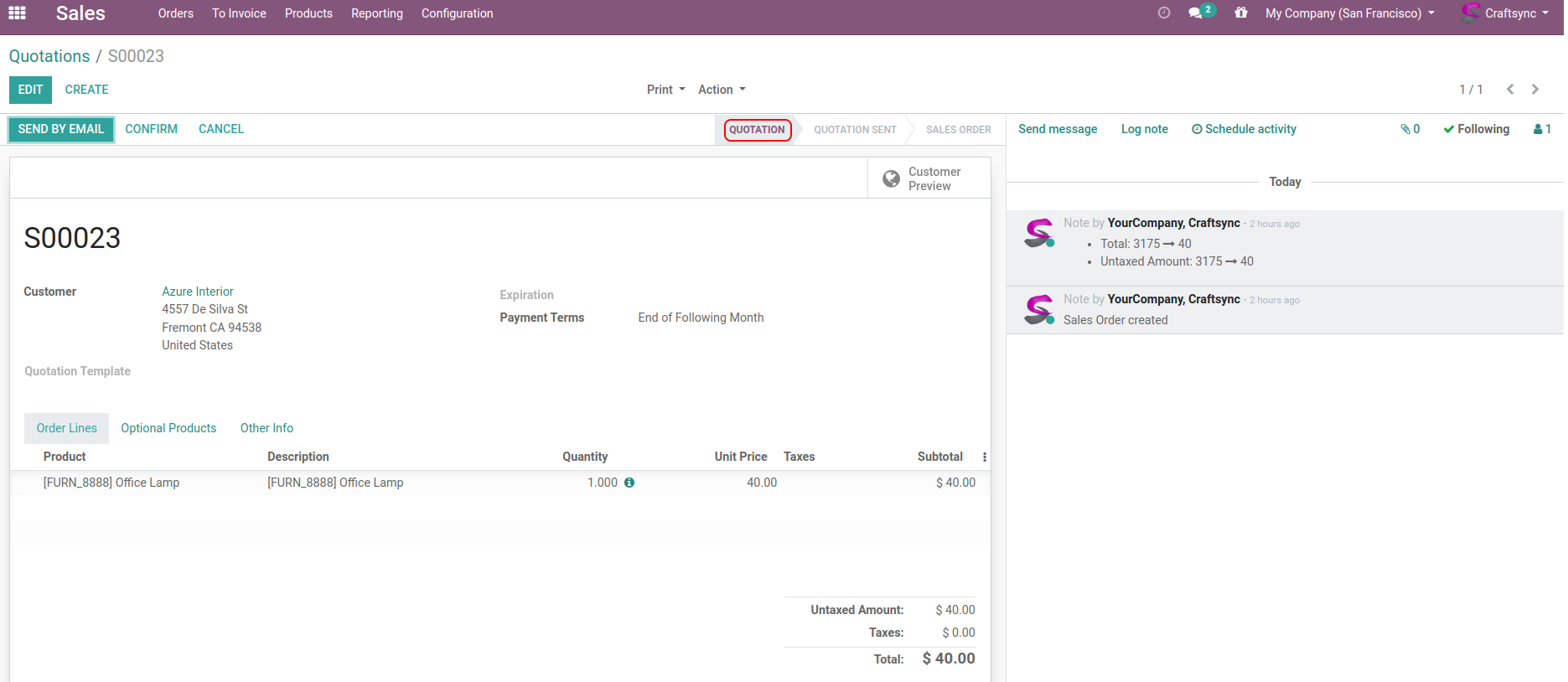Viewport: 1568px width, 682px height.
Task: Open the Azure Interior customer link
Action: pos(198,292)
